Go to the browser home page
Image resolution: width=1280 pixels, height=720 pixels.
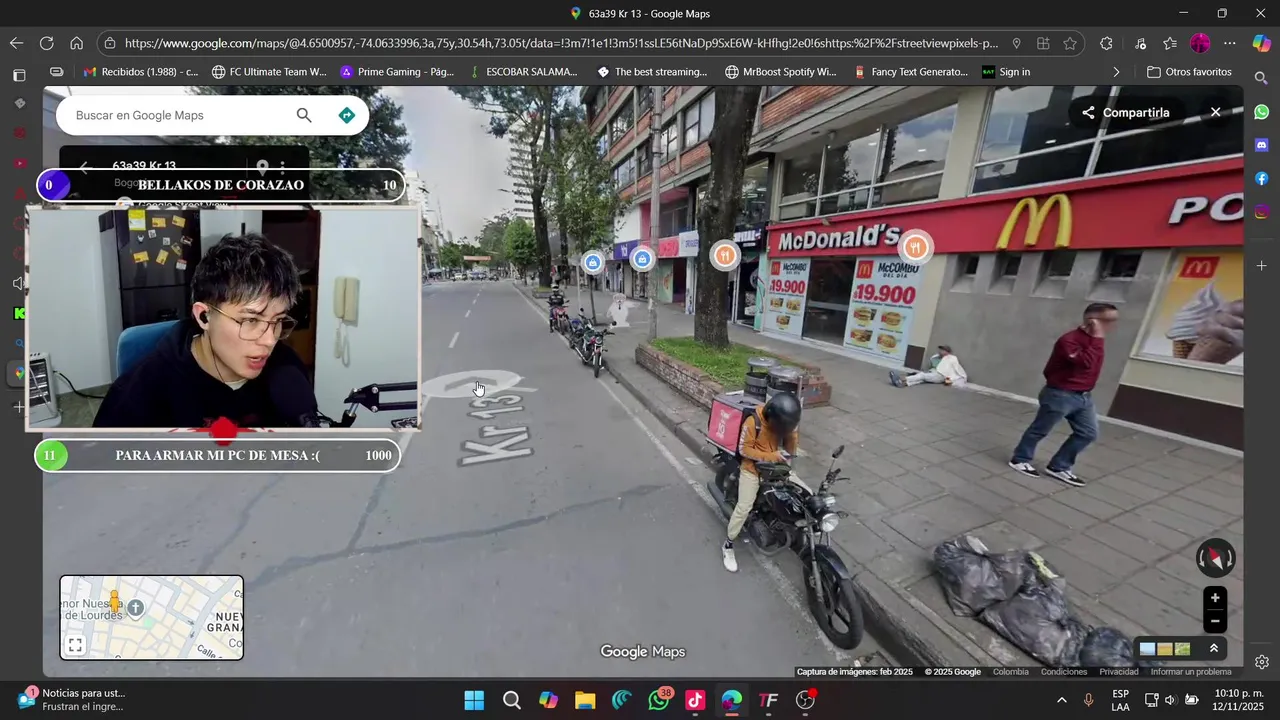76,43
